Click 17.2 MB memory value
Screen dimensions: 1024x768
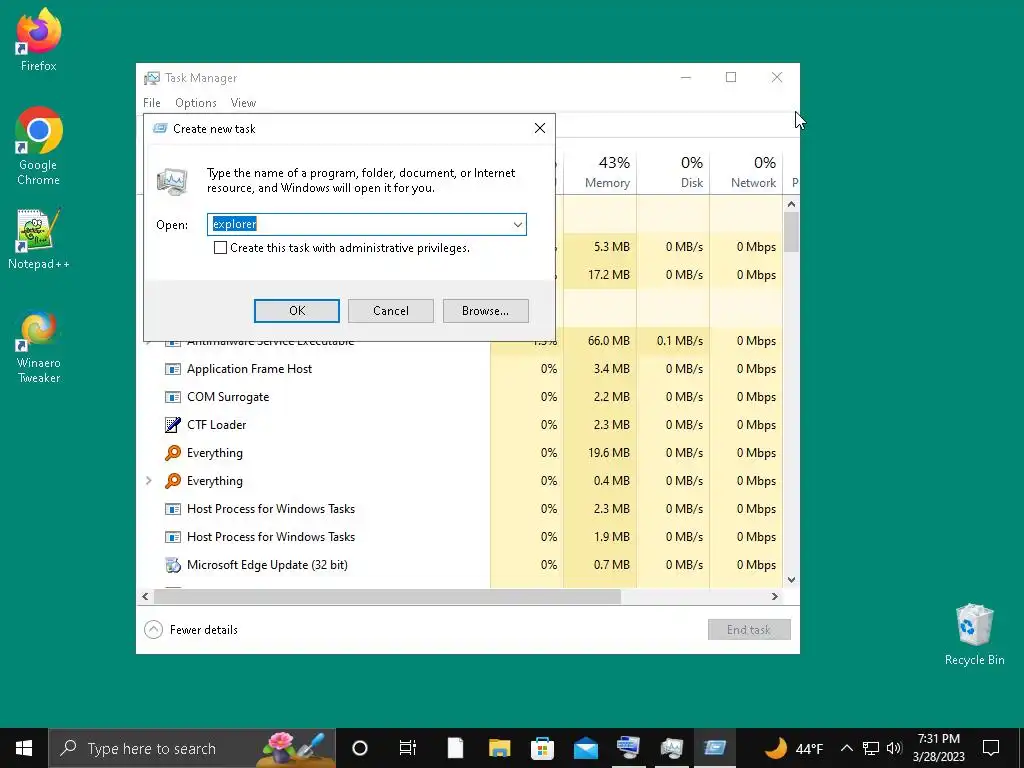click(609, 275)
